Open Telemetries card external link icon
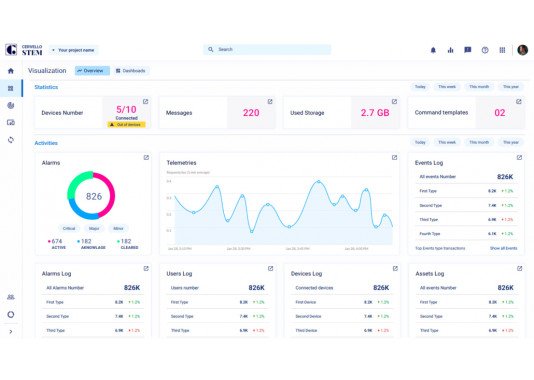534x380 pixels. [394, 157]
